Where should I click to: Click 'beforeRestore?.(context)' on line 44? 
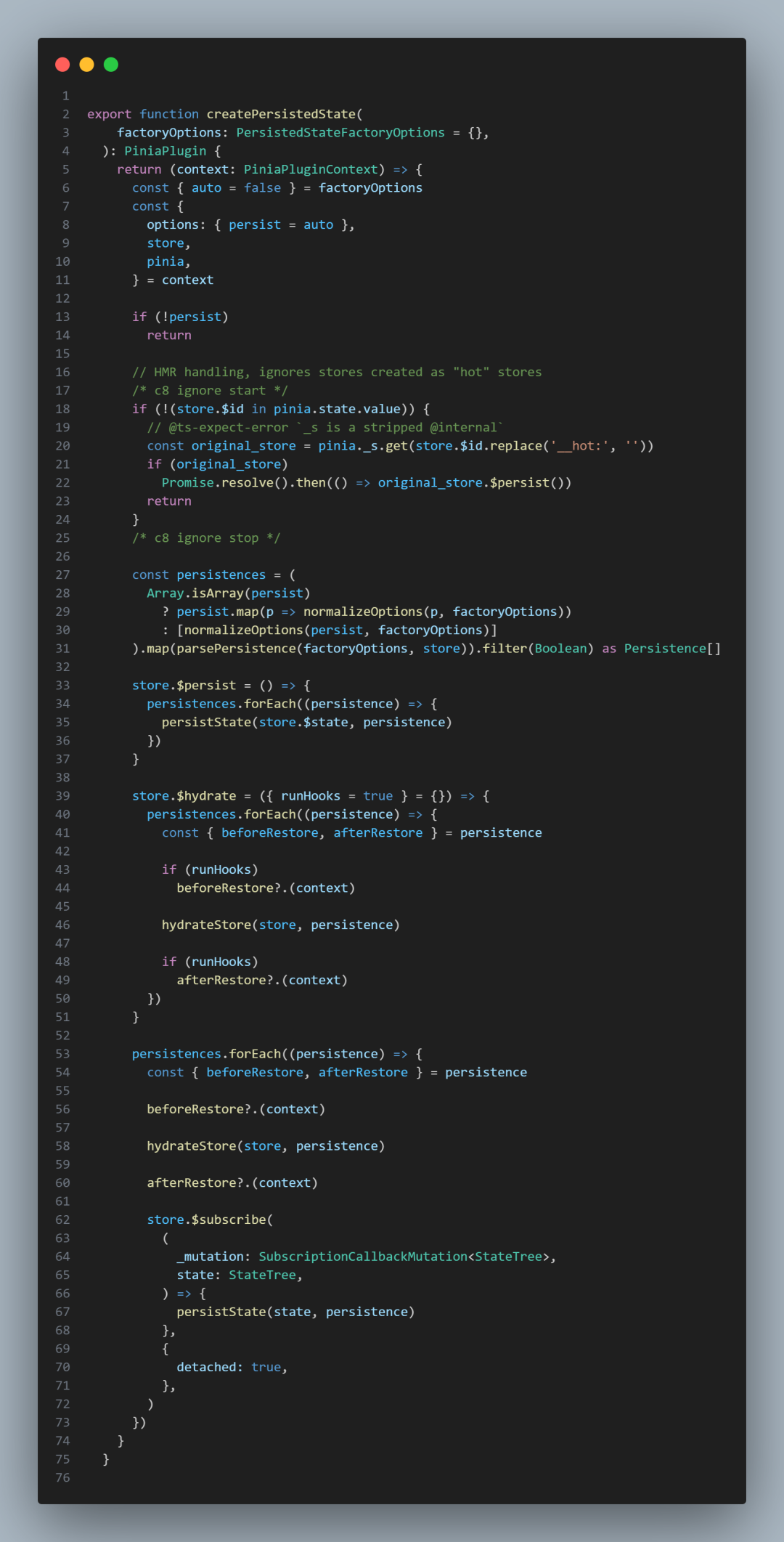coord(266,888)
